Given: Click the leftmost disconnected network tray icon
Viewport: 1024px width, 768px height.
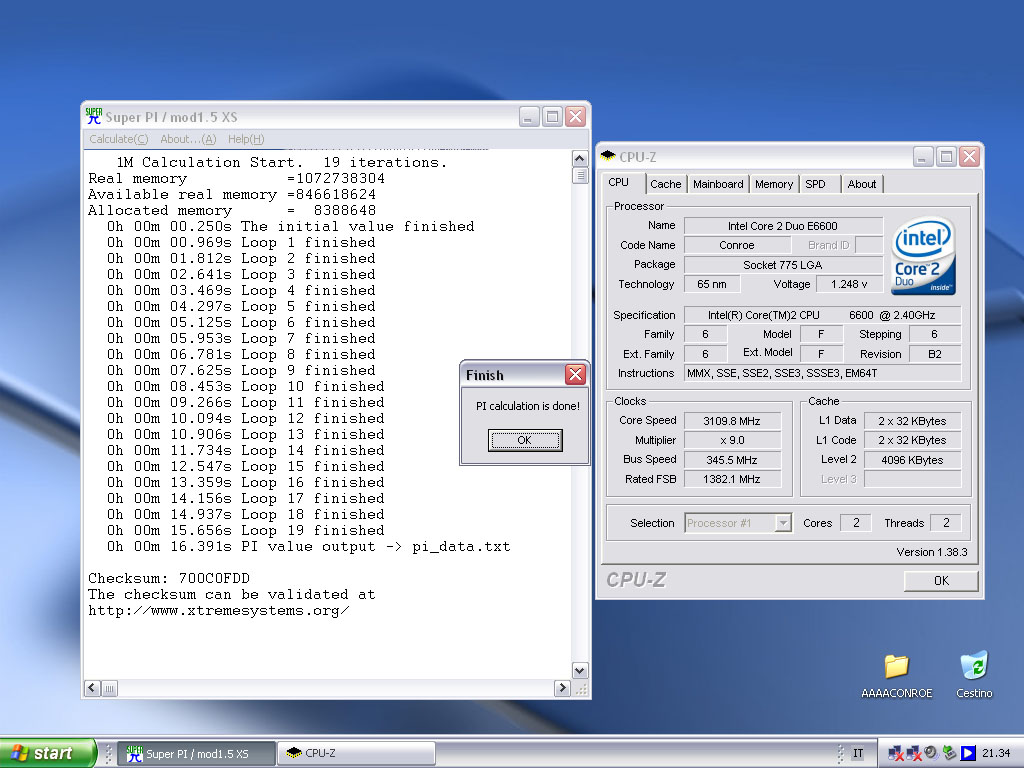Looking at the screenshot, I should pos(896,753).
